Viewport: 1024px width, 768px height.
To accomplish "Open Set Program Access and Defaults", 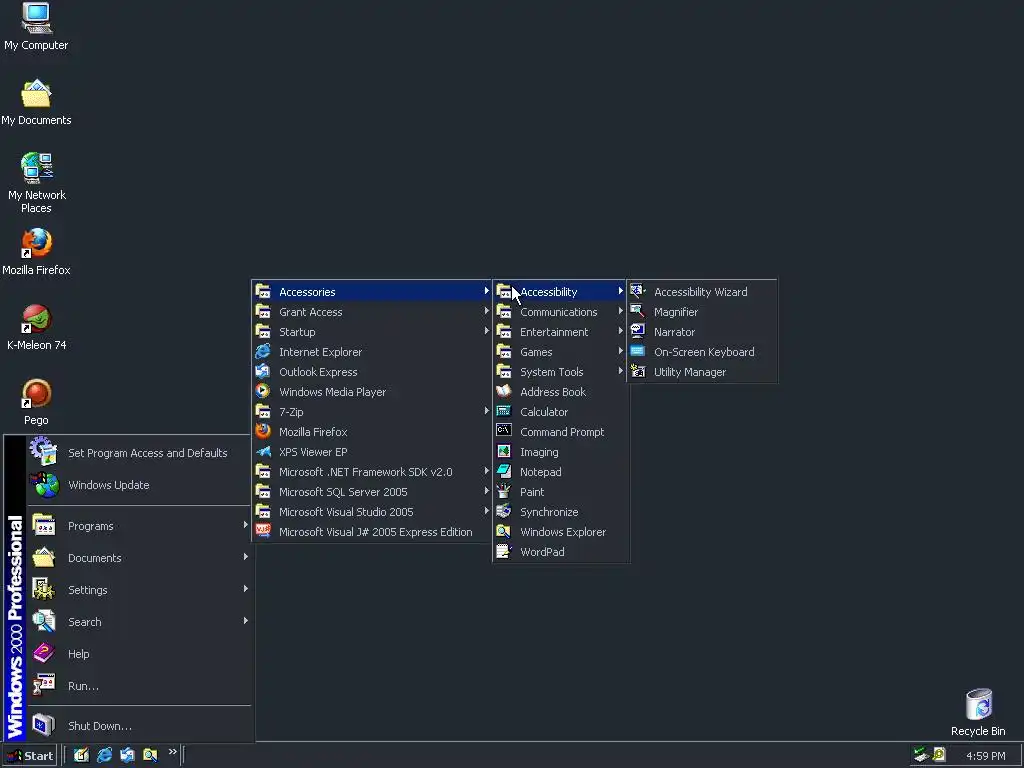I will 139,453.
